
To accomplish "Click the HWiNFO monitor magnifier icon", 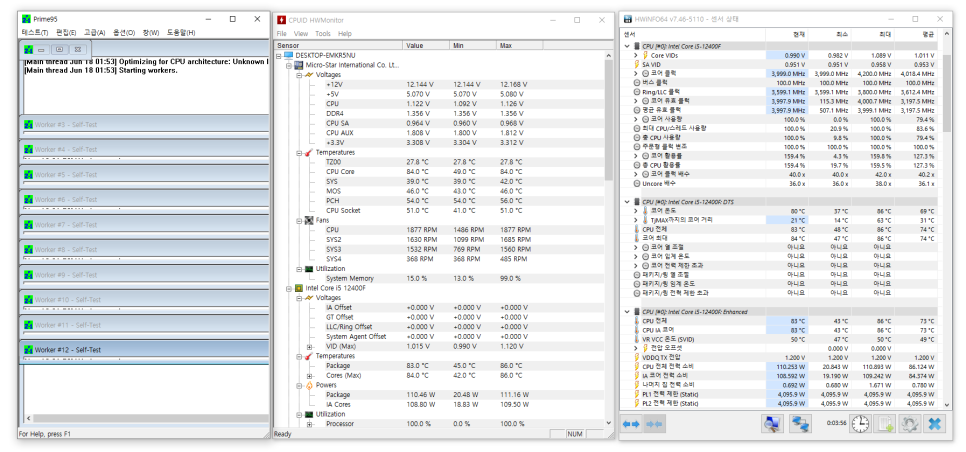I will (x=771, y=424).
